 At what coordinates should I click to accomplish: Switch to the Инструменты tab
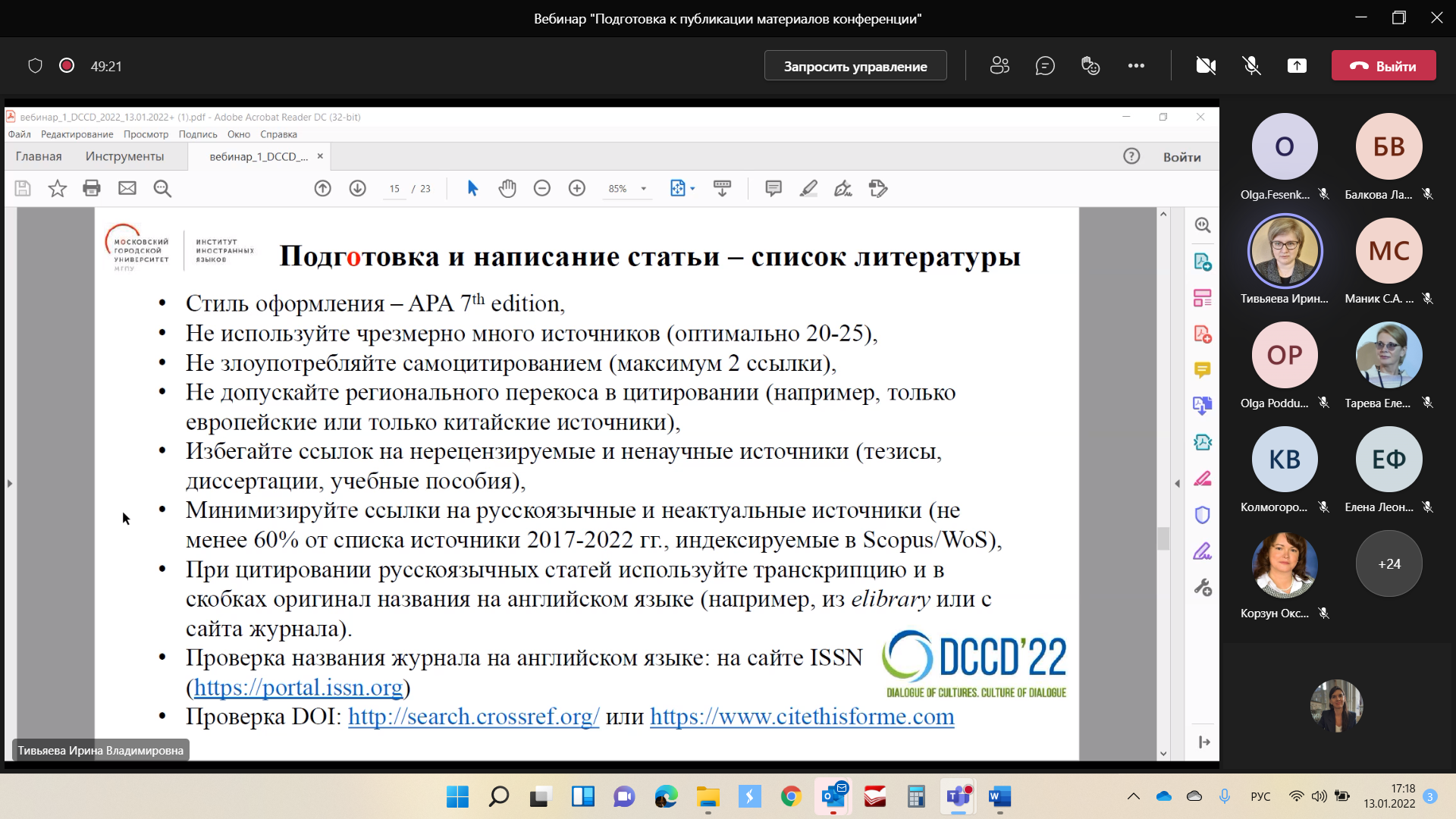(x=124, y=156)
